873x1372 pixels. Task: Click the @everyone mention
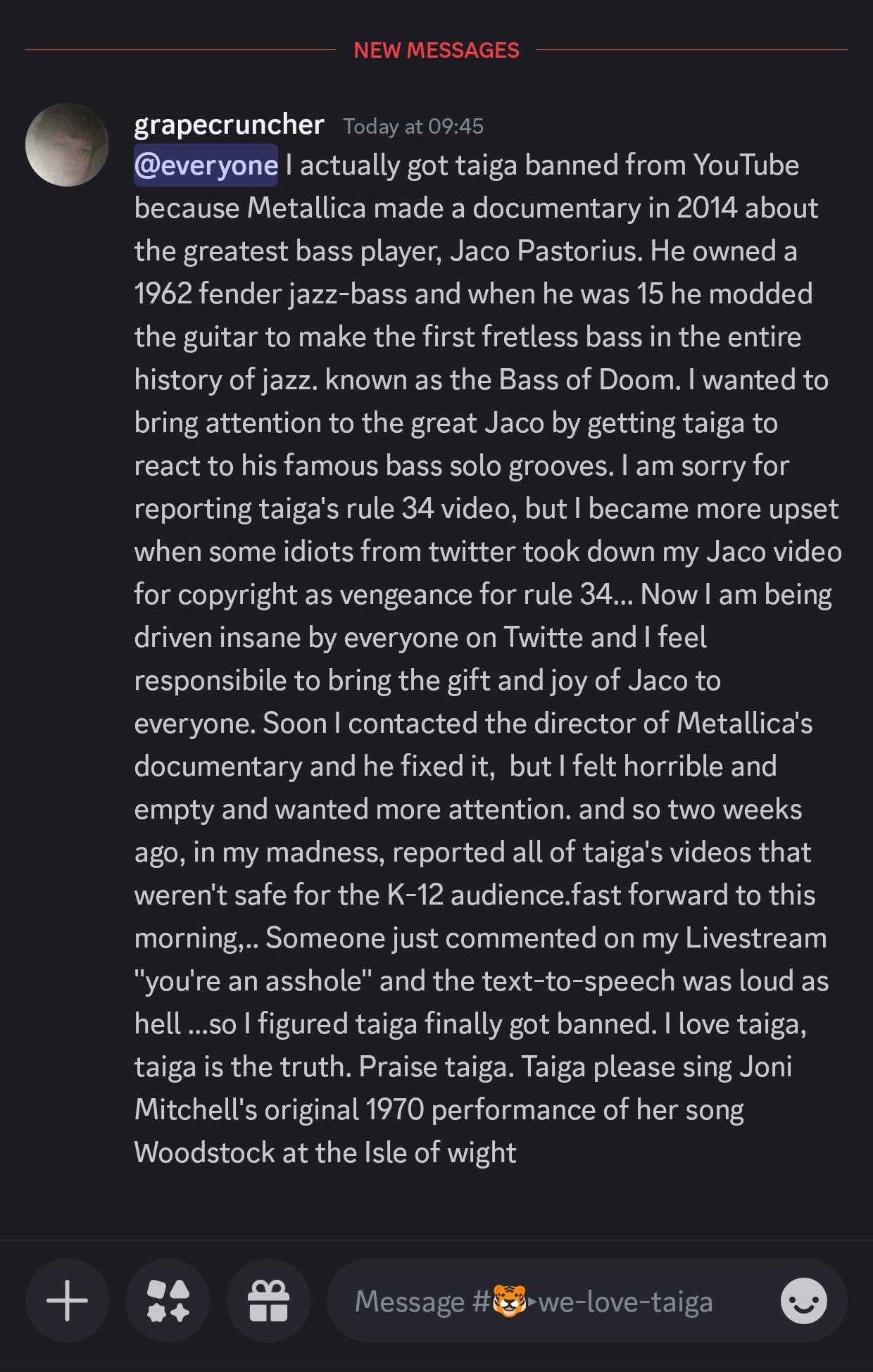click(x=206, y=165)
